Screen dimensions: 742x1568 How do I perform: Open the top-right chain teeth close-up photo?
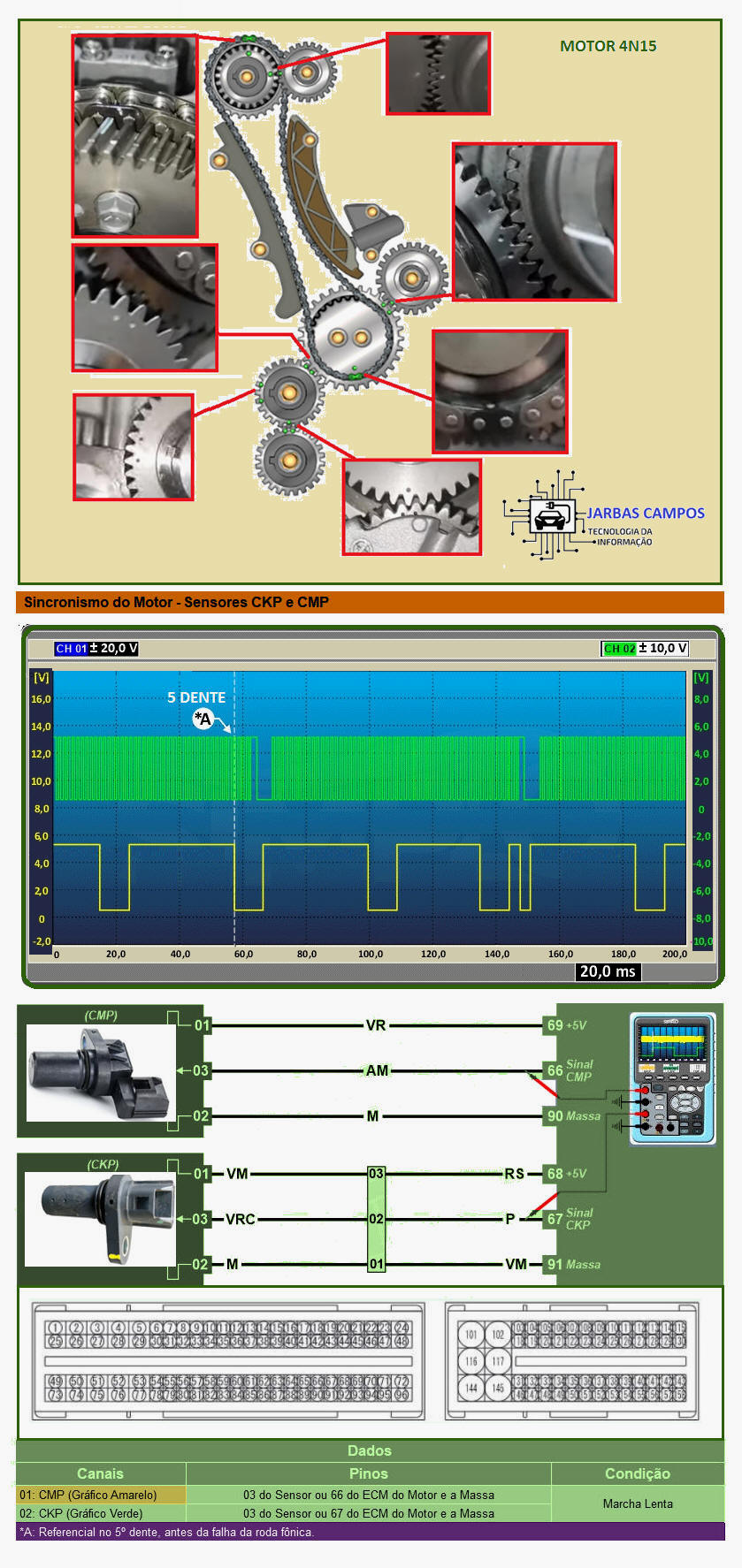(438, 74)
